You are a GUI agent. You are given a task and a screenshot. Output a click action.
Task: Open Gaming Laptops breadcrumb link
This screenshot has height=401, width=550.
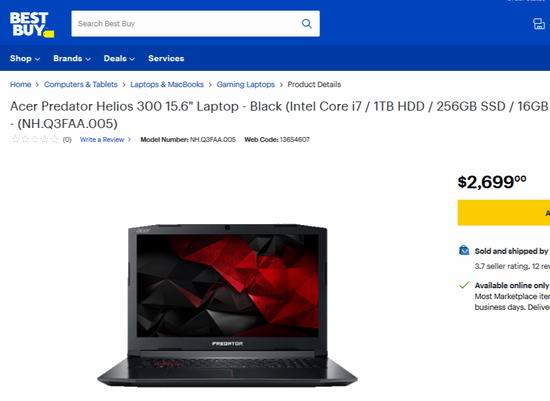tap(246, 84)
